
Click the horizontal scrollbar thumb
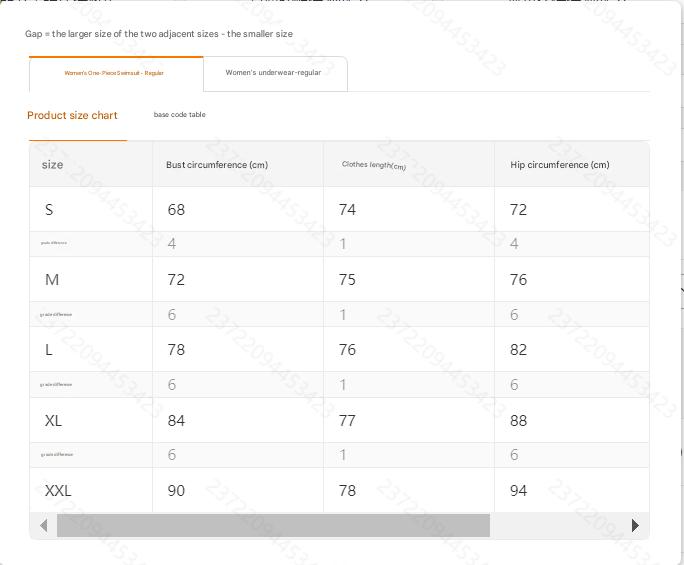pyautogui.click(x=273, y=525)
